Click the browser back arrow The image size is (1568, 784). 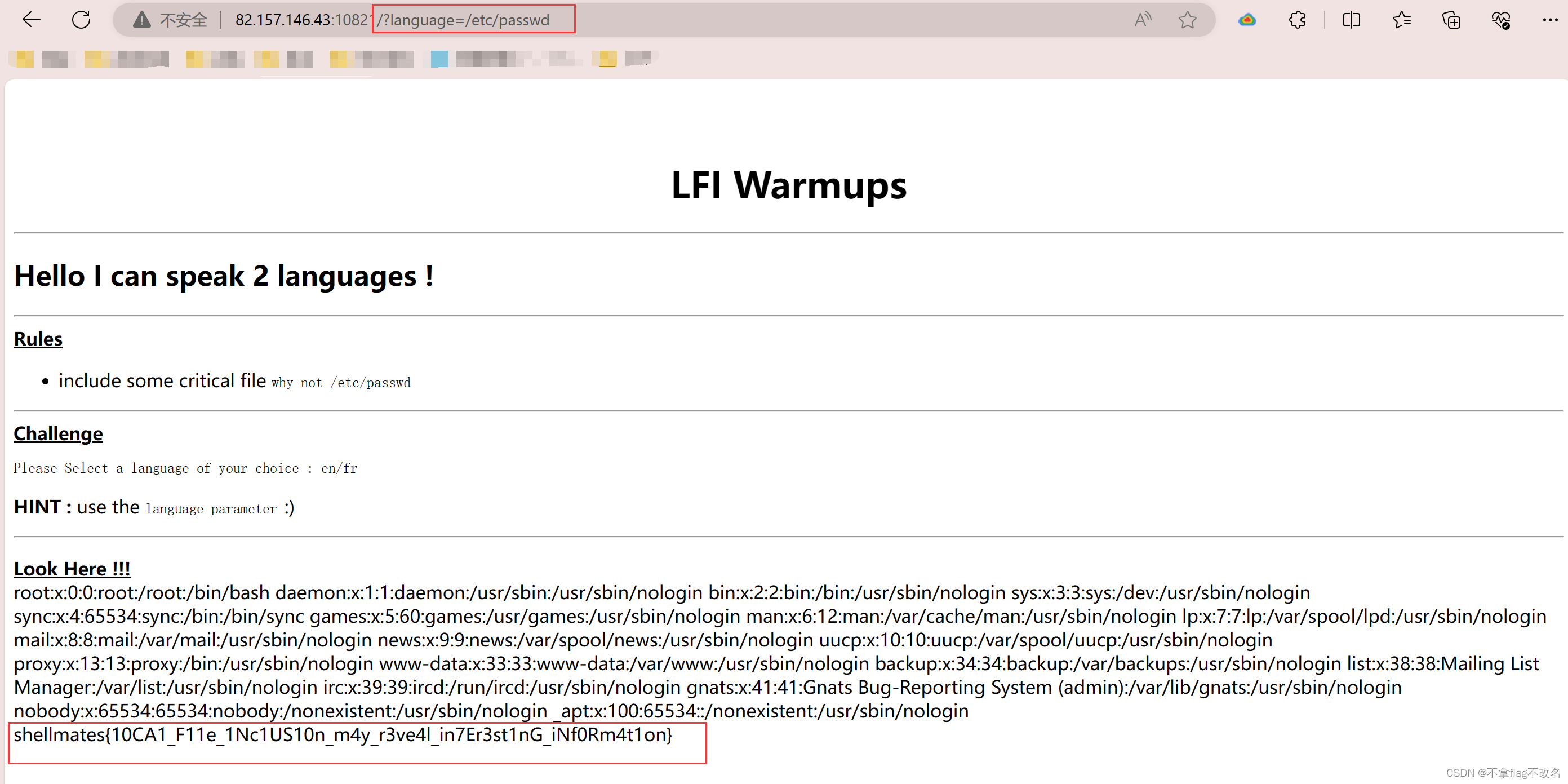[x=32, y=20]
